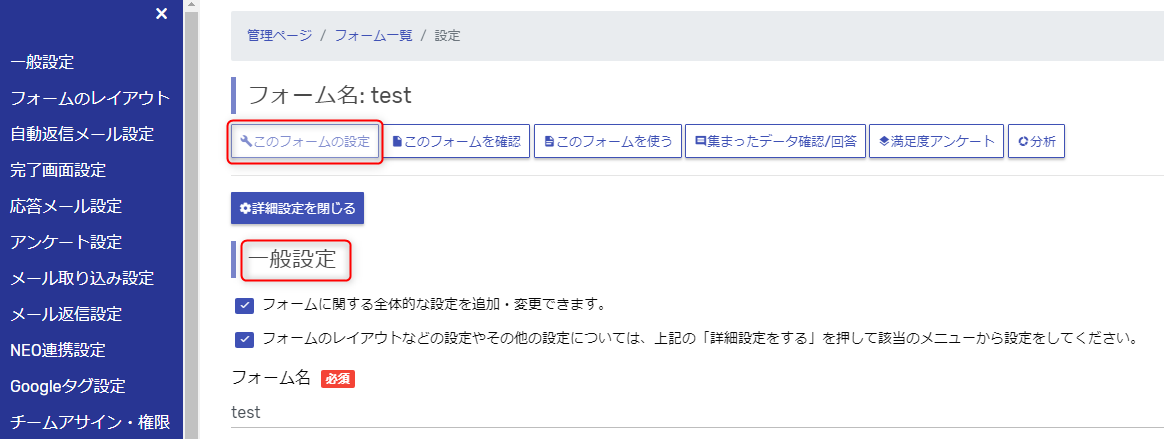The image size is (1164, 439).
Task: Close the sidebar with the X icon
Action: point(161,13)
